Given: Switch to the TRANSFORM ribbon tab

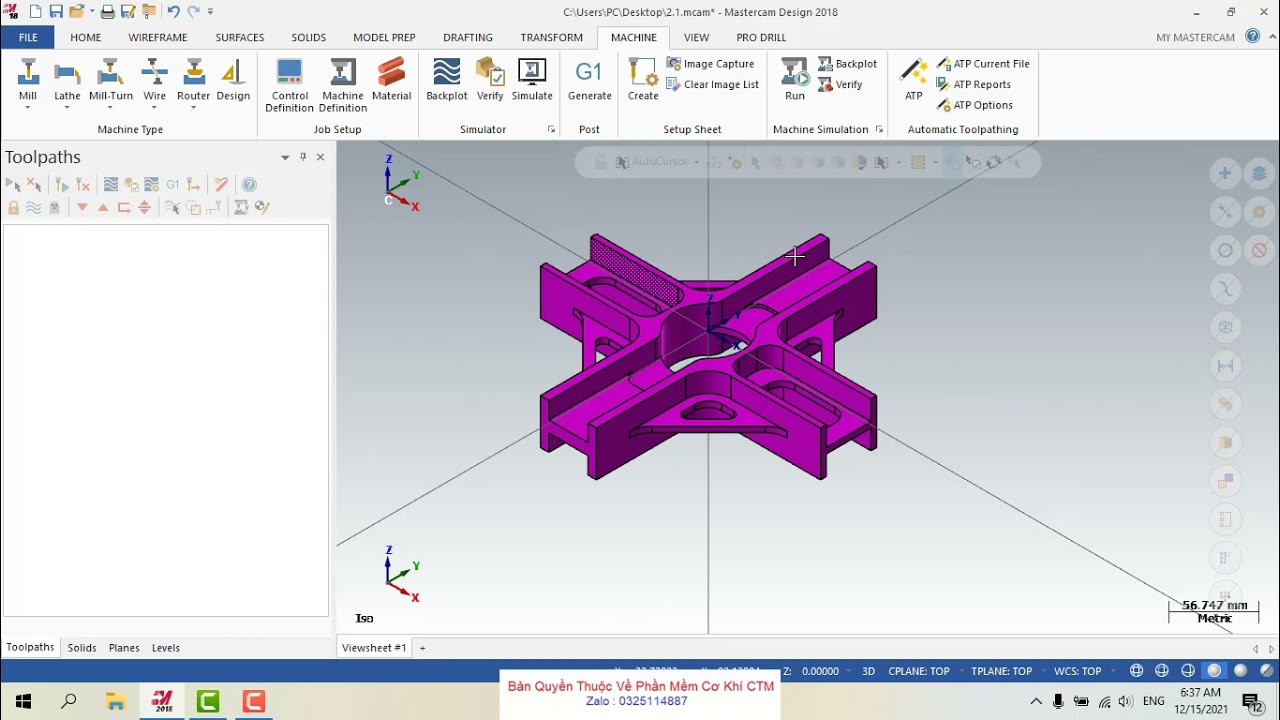Looking at the screenshot, I should click(x=552, y=38).
